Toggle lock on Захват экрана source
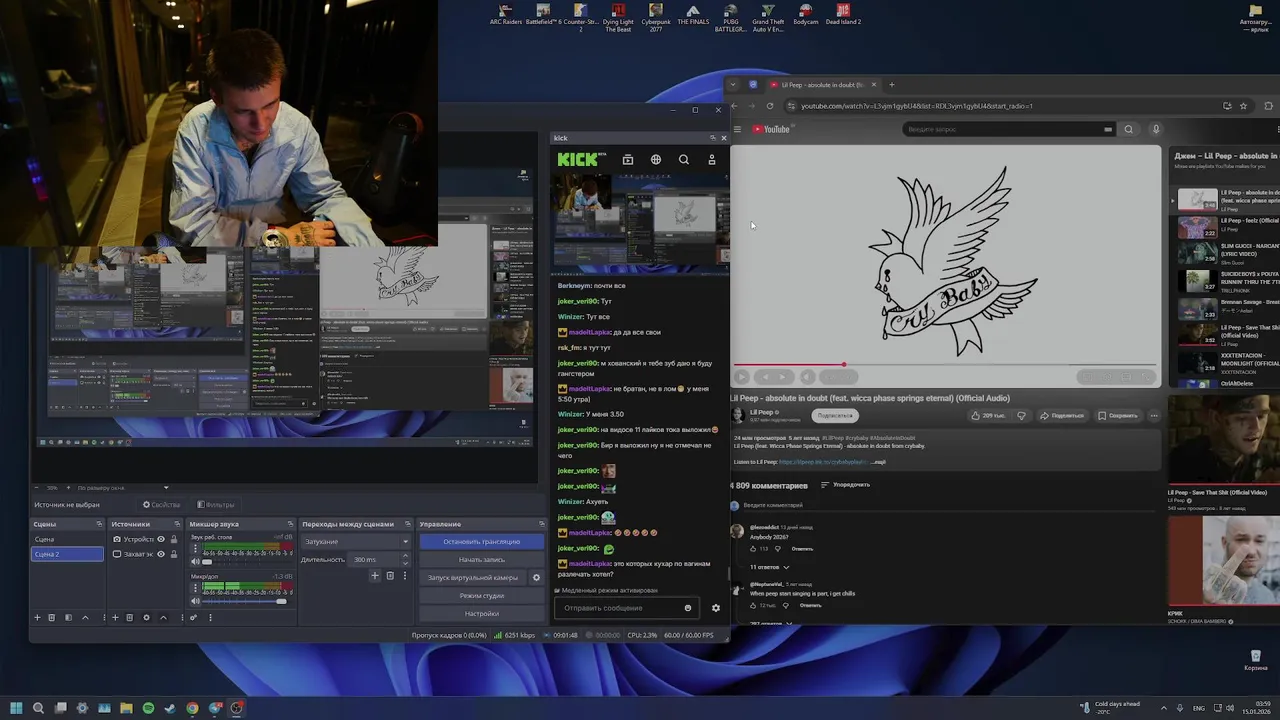The width and height of the screenshot is (1280, 720). click(173, 554)
